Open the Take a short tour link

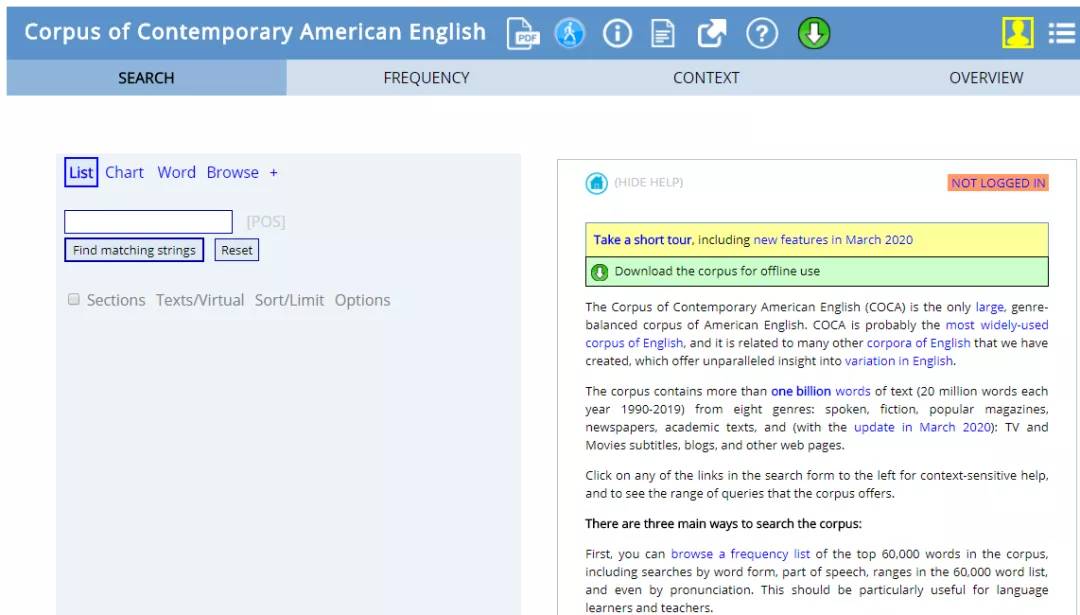[643, 240]
